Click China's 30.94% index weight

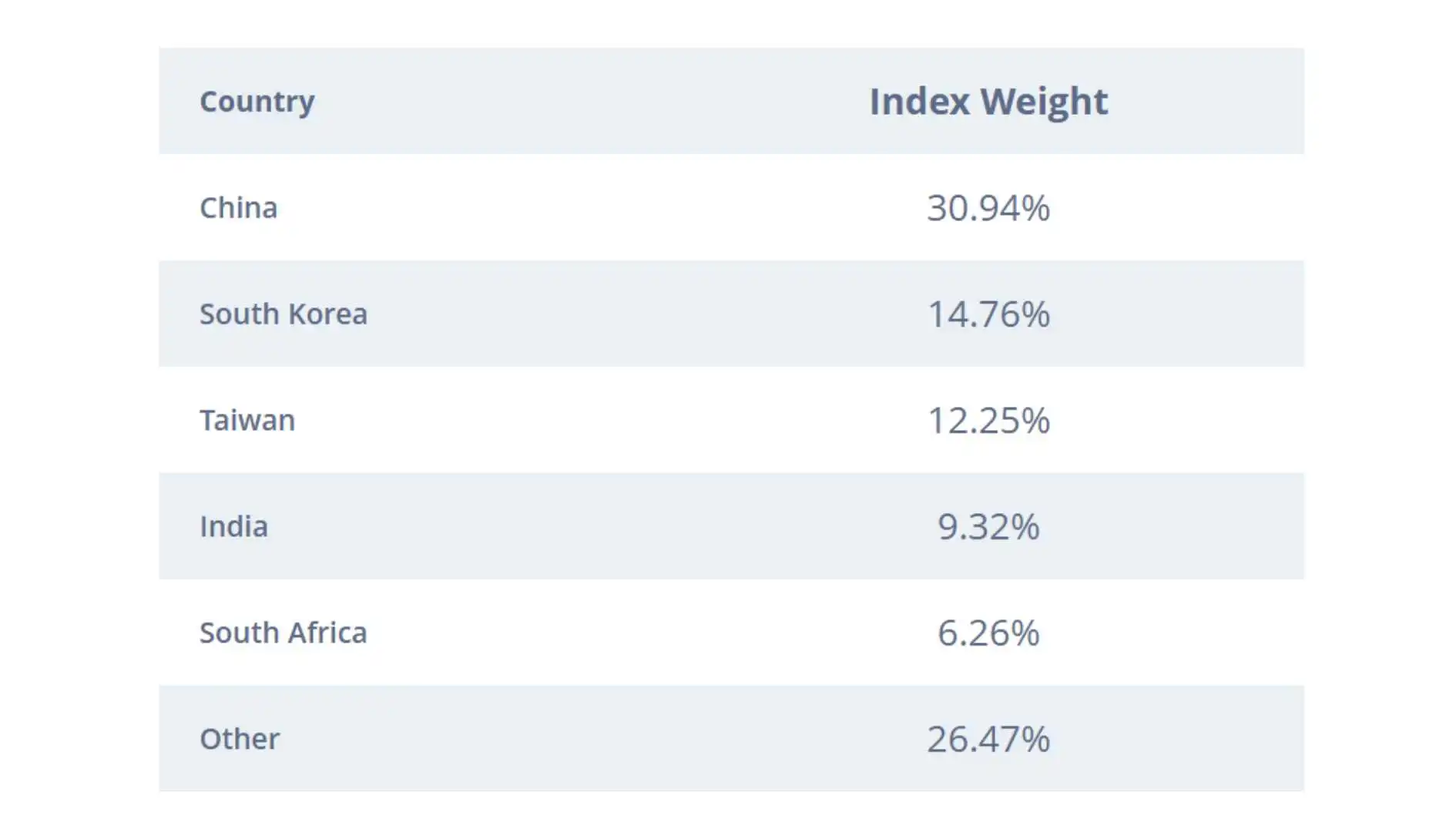pos(988,208)
